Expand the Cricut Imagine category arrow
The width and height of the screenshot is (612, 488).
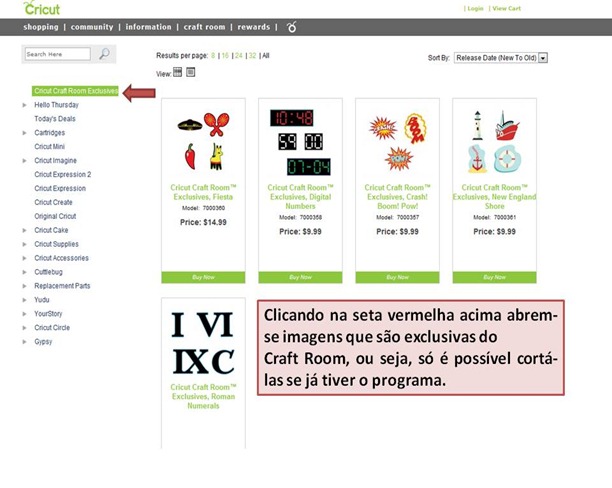(24, 160)
